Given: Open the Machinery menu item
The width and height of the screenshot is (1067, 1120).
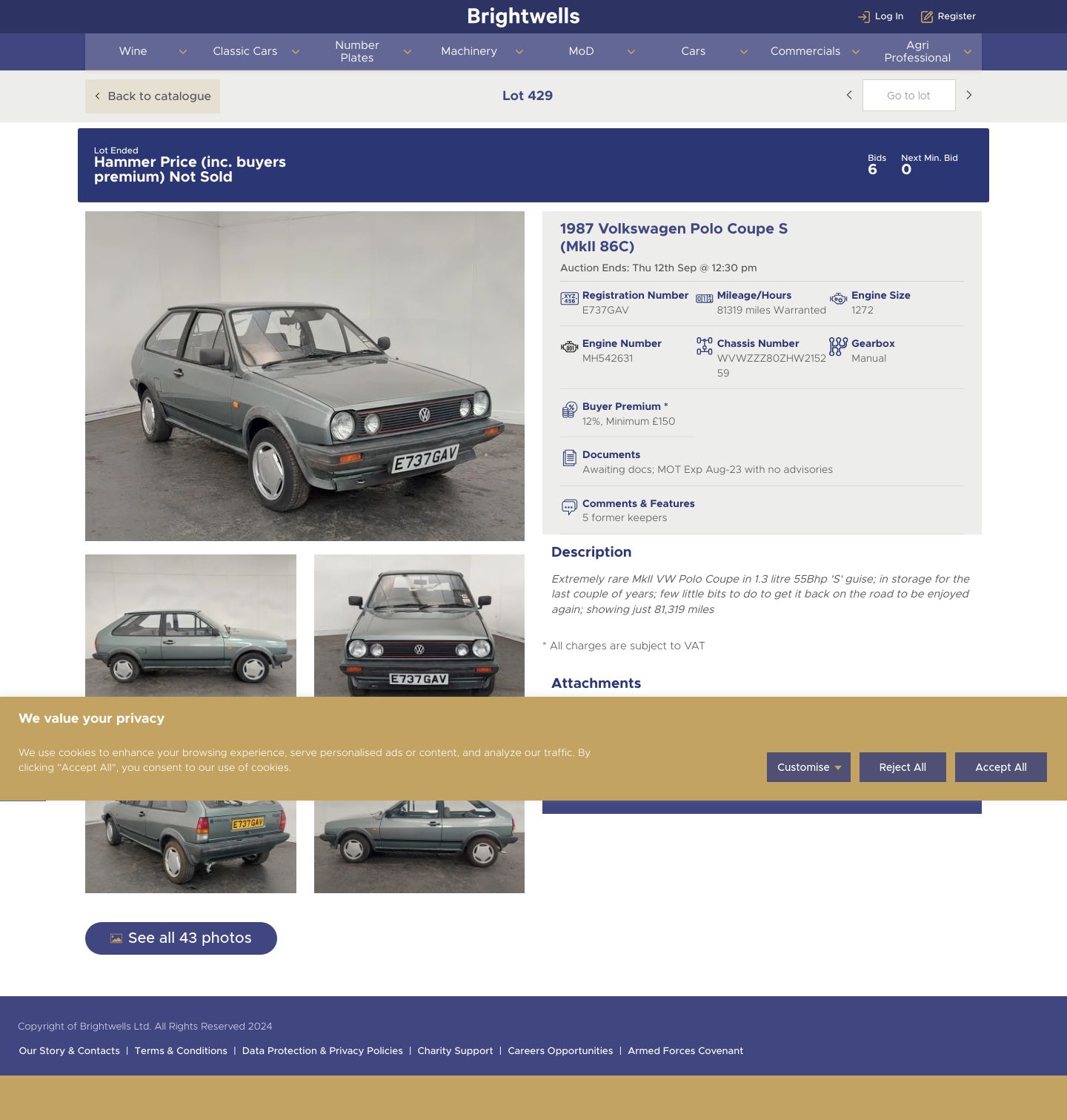Looking at the screenshot, I should click(469, 51).
